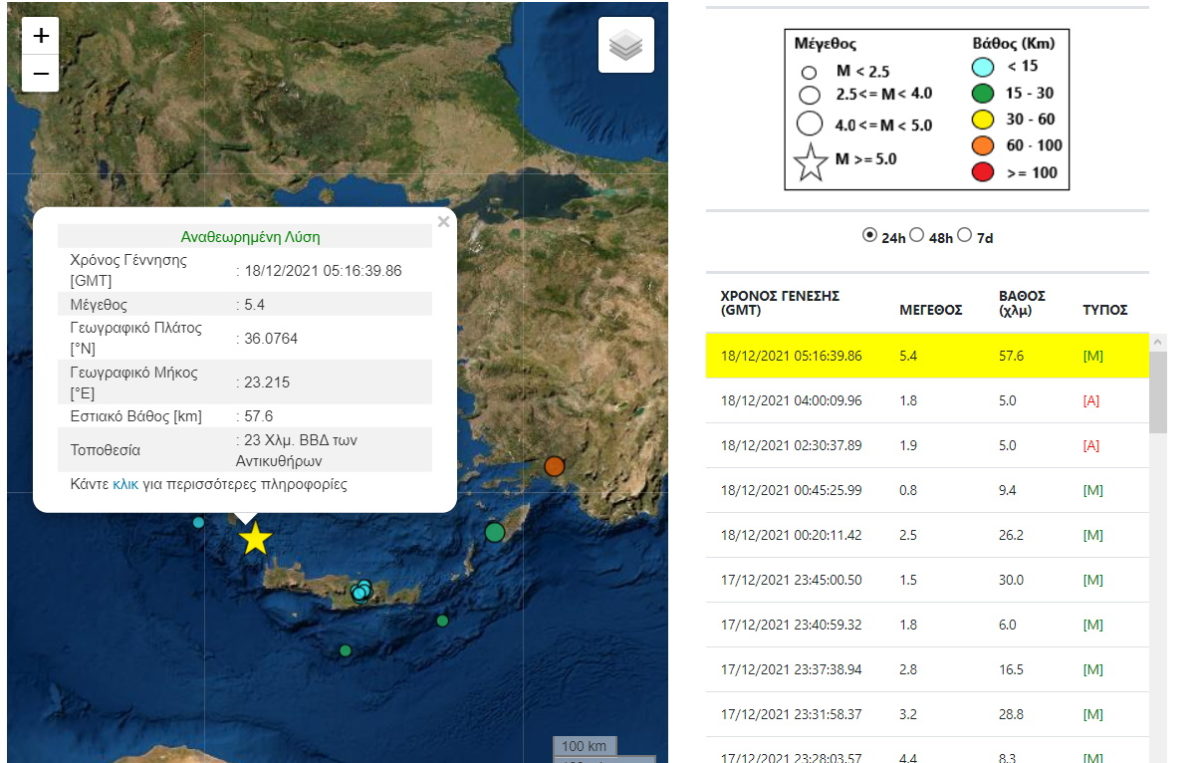Close the earthquake info popup

tap(443, 222)
